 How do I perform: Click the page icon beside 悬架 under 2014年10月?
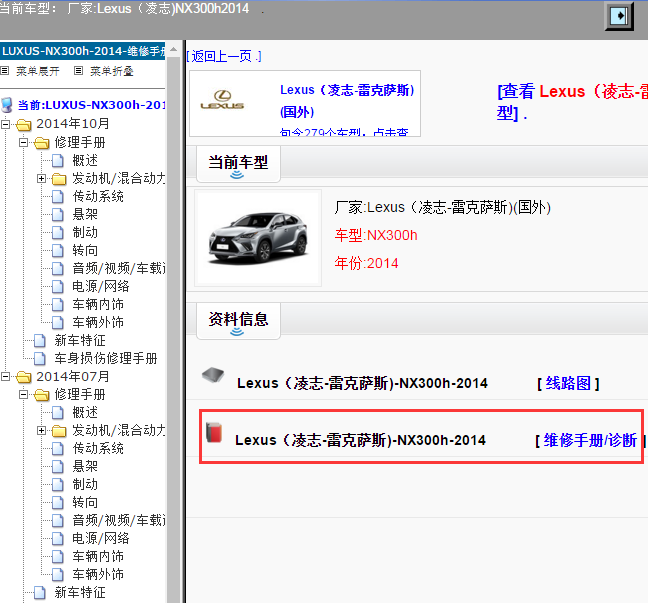(58, 215)
